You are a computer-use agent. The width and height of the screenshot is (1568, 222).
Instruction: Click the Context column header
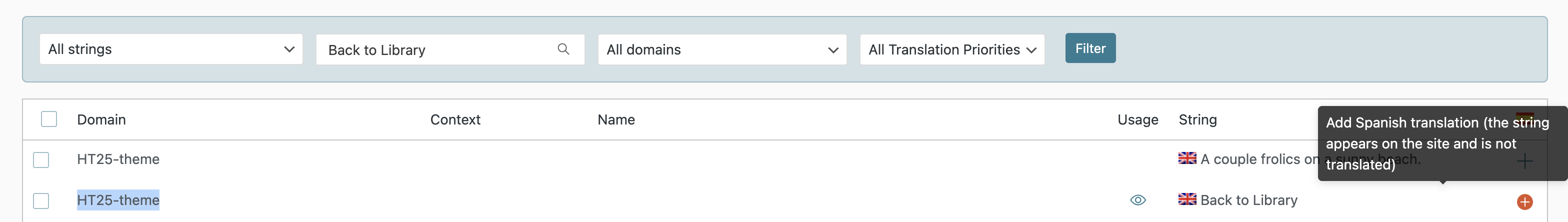(454, 120)
